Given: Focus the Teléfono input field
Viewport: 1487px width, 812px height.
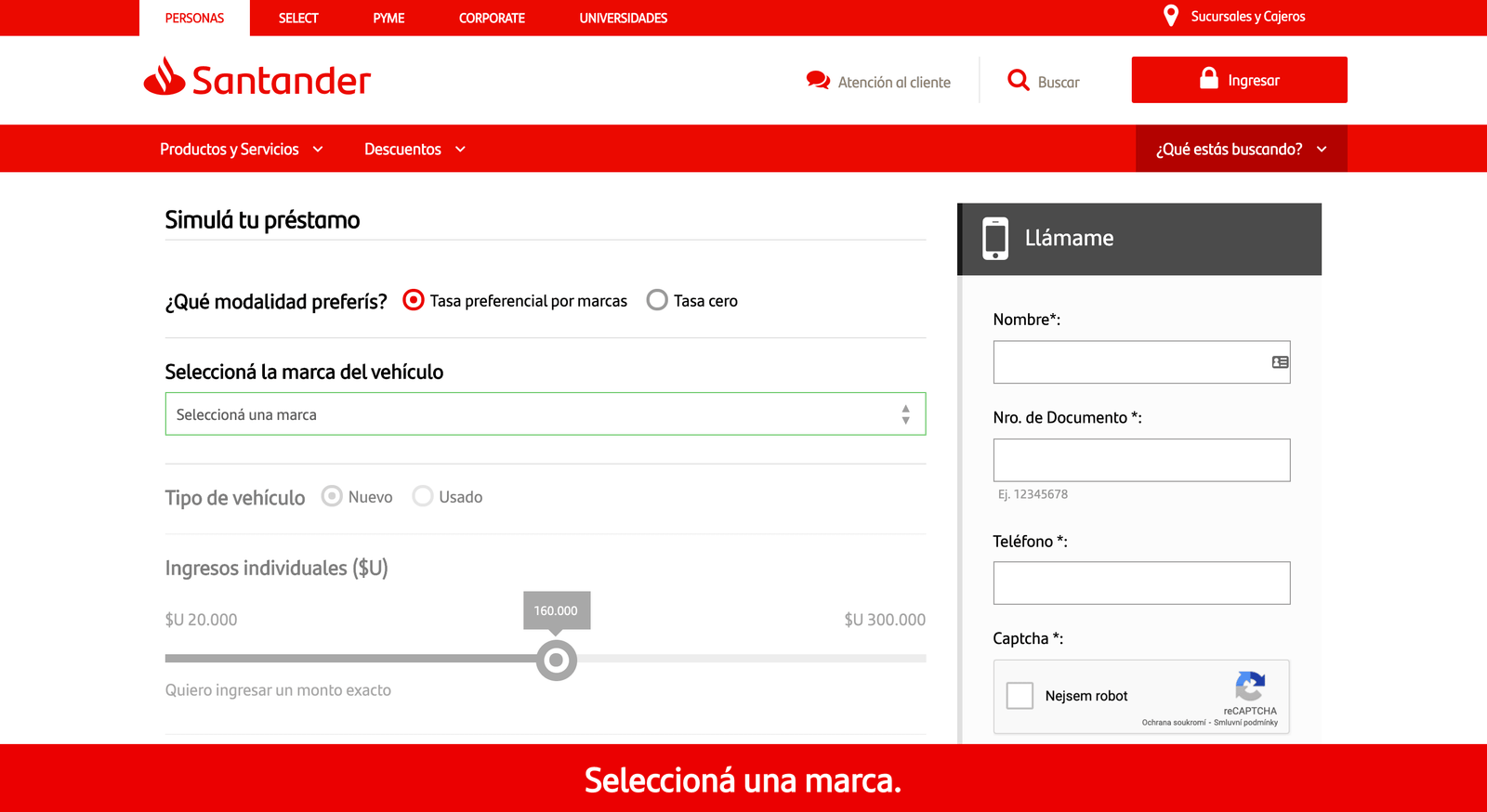Looking at the screenshot, I should tap(1142, 583).
